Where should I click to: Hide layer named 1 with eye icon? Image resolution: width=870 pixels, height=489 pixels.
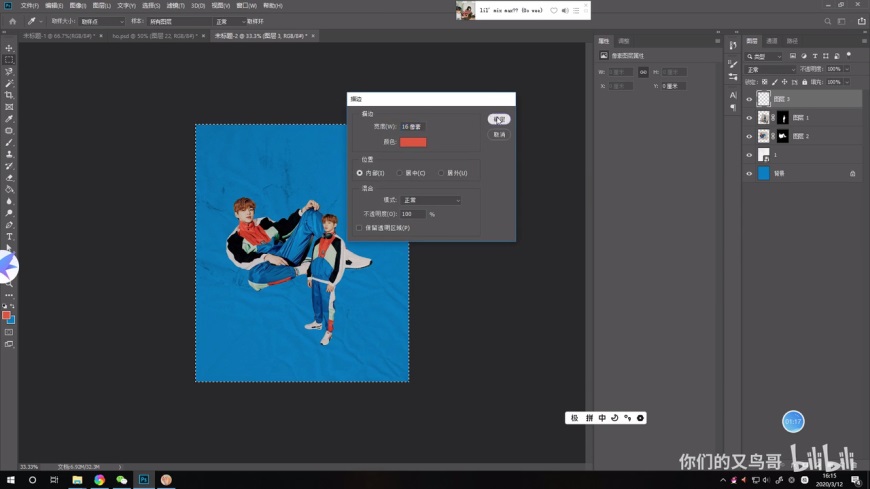coord(749,155)
